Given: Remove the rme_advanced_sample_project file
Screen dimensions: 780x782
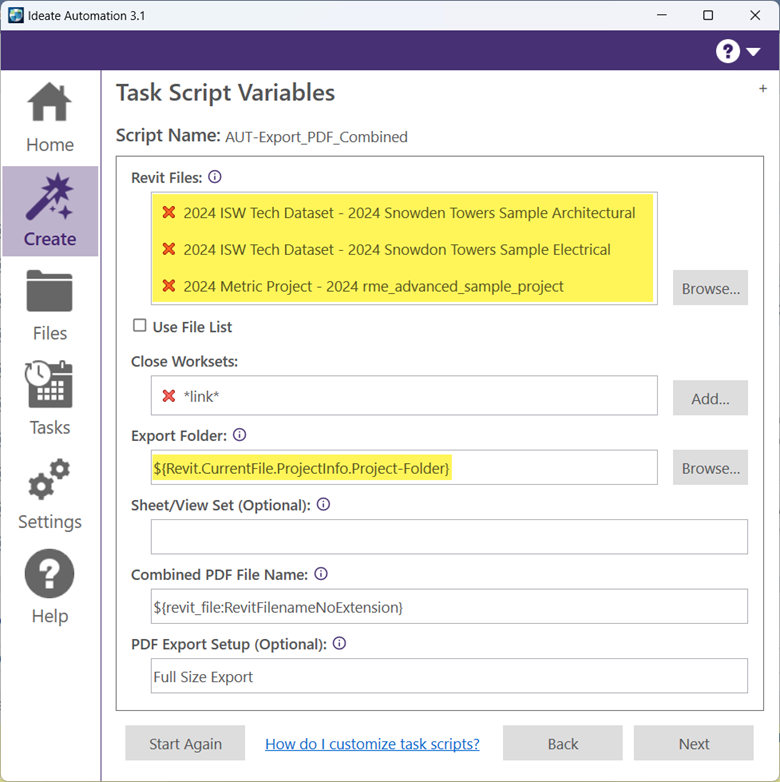Looking at the screenshot, I should 169,286.
